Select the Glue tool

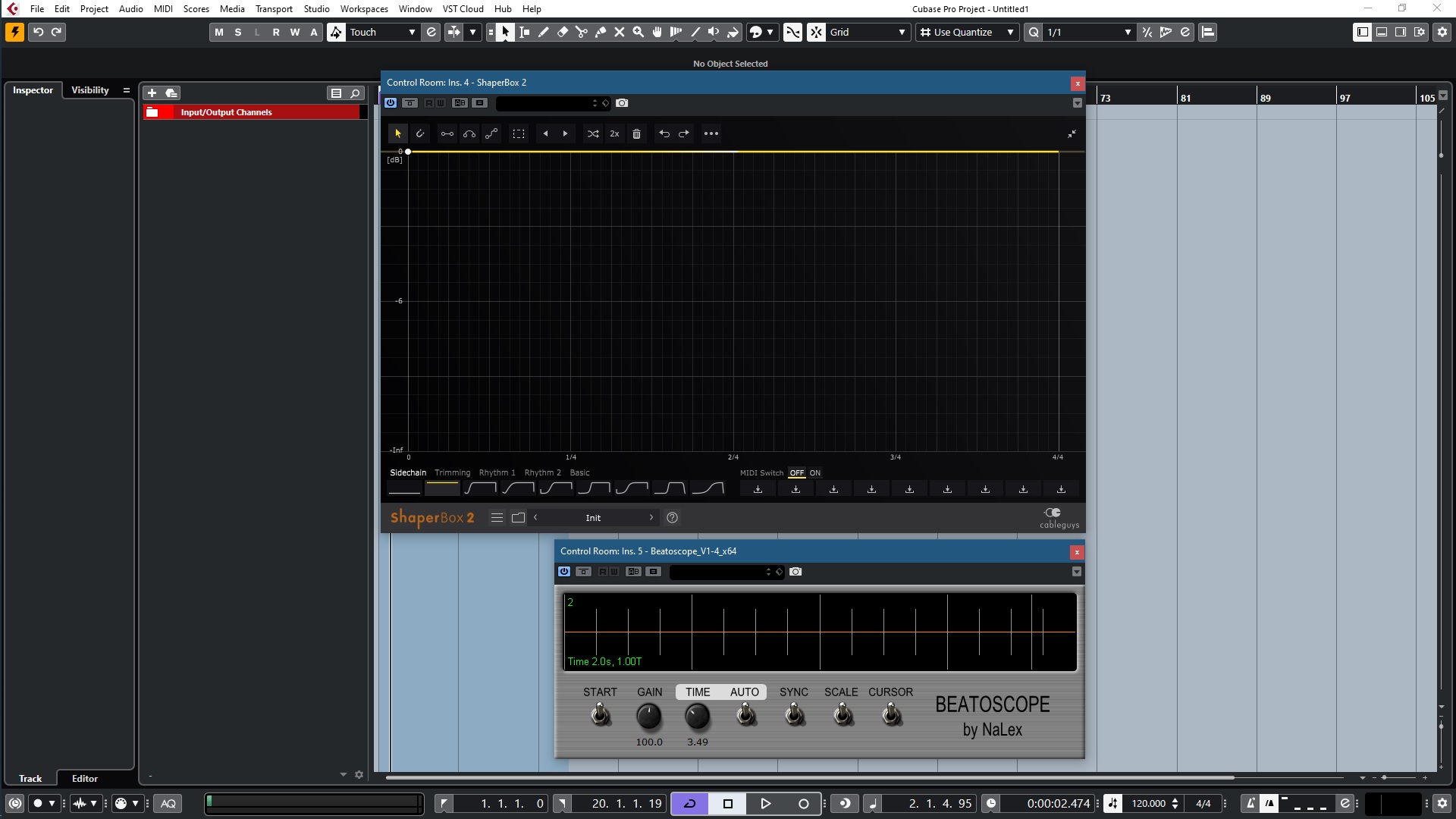(600, 32)
